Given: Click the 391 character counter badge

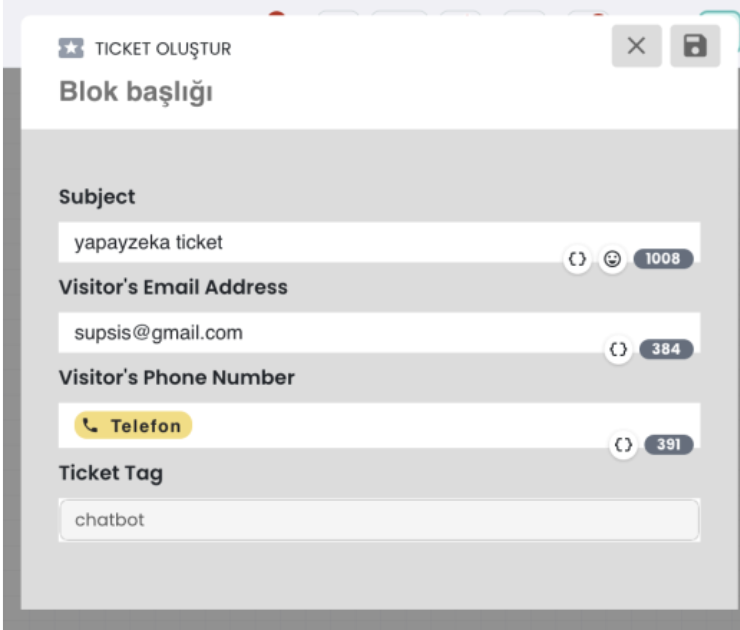Looking at the screenshot, I should 669,445.
